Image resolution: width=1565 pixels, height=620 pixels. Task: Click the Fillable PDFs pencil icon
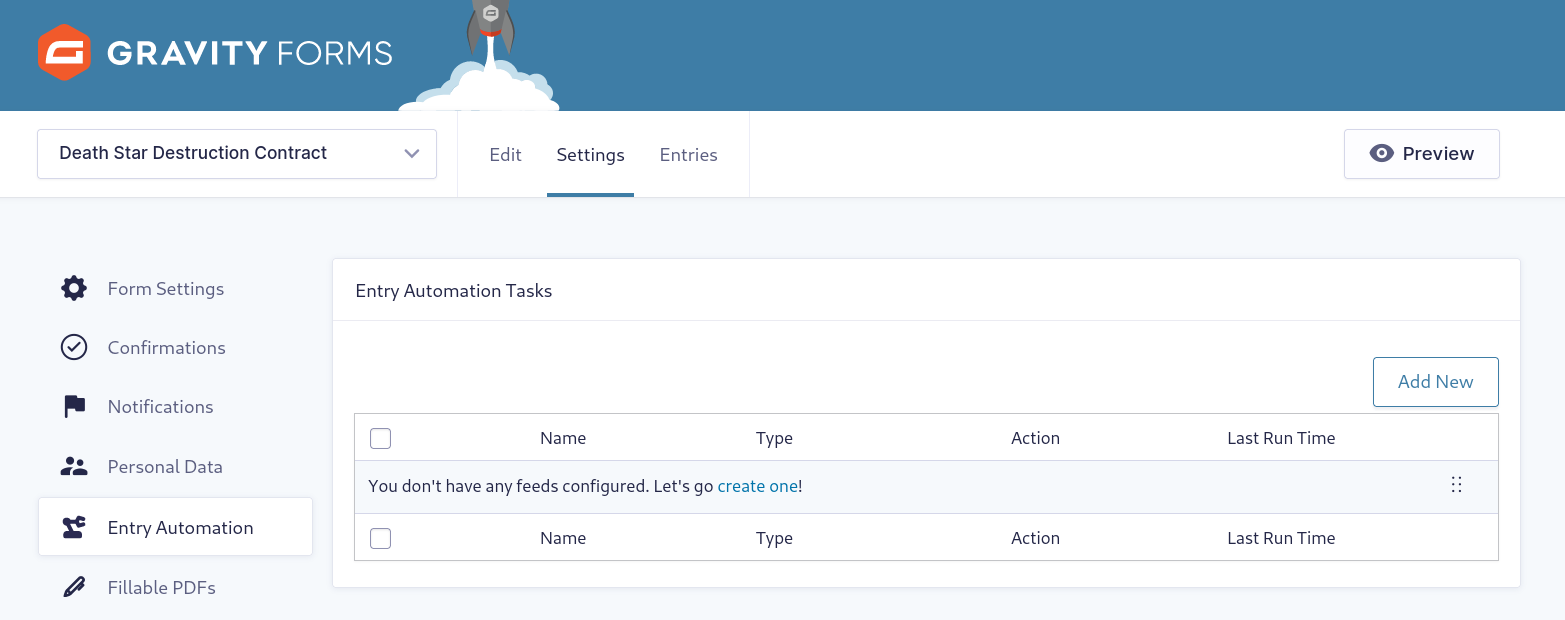coord(73,587)
